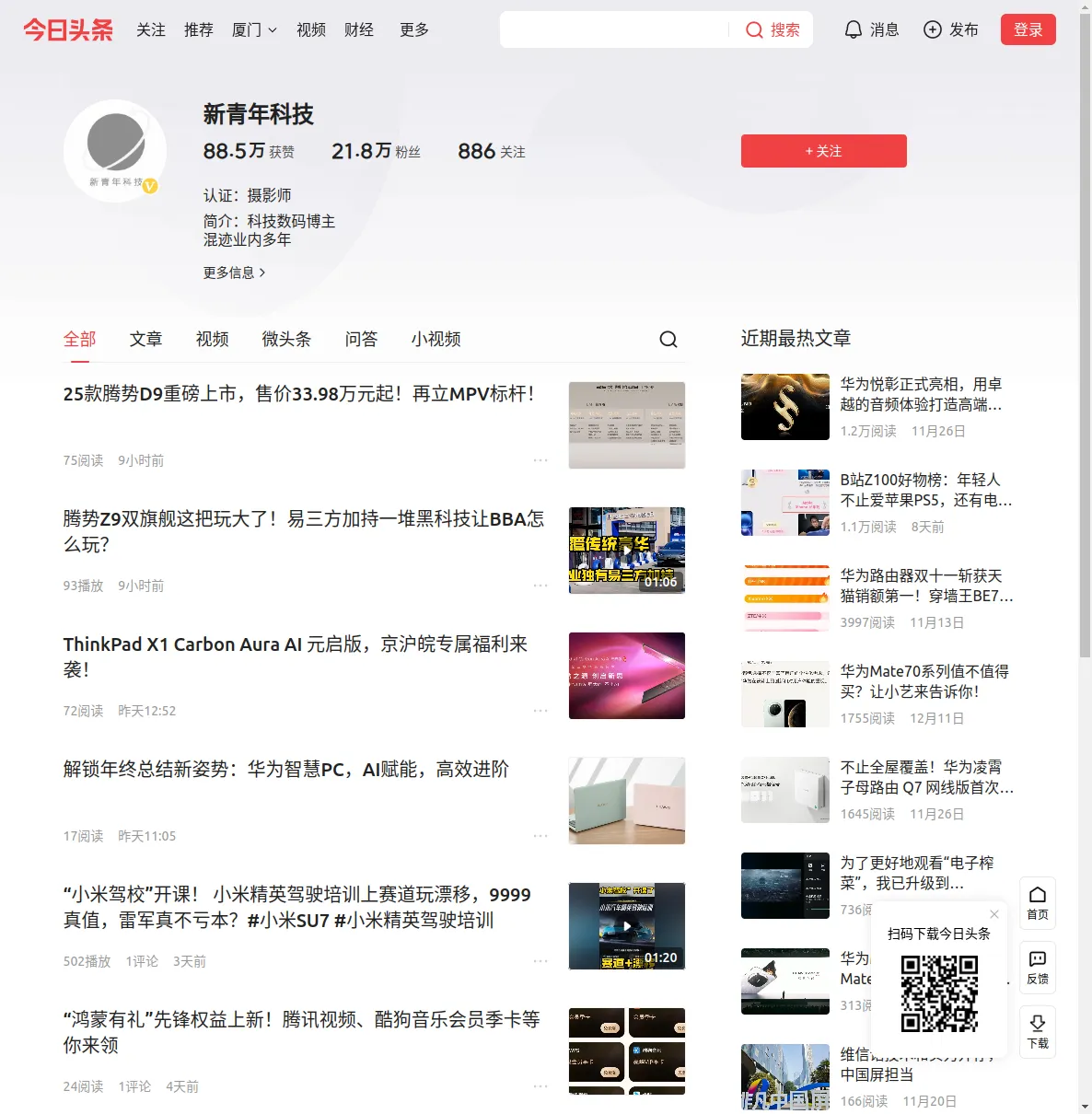Open the profile article search icon
This screenshot has width=1092, height=1114.
coord(668,340)
